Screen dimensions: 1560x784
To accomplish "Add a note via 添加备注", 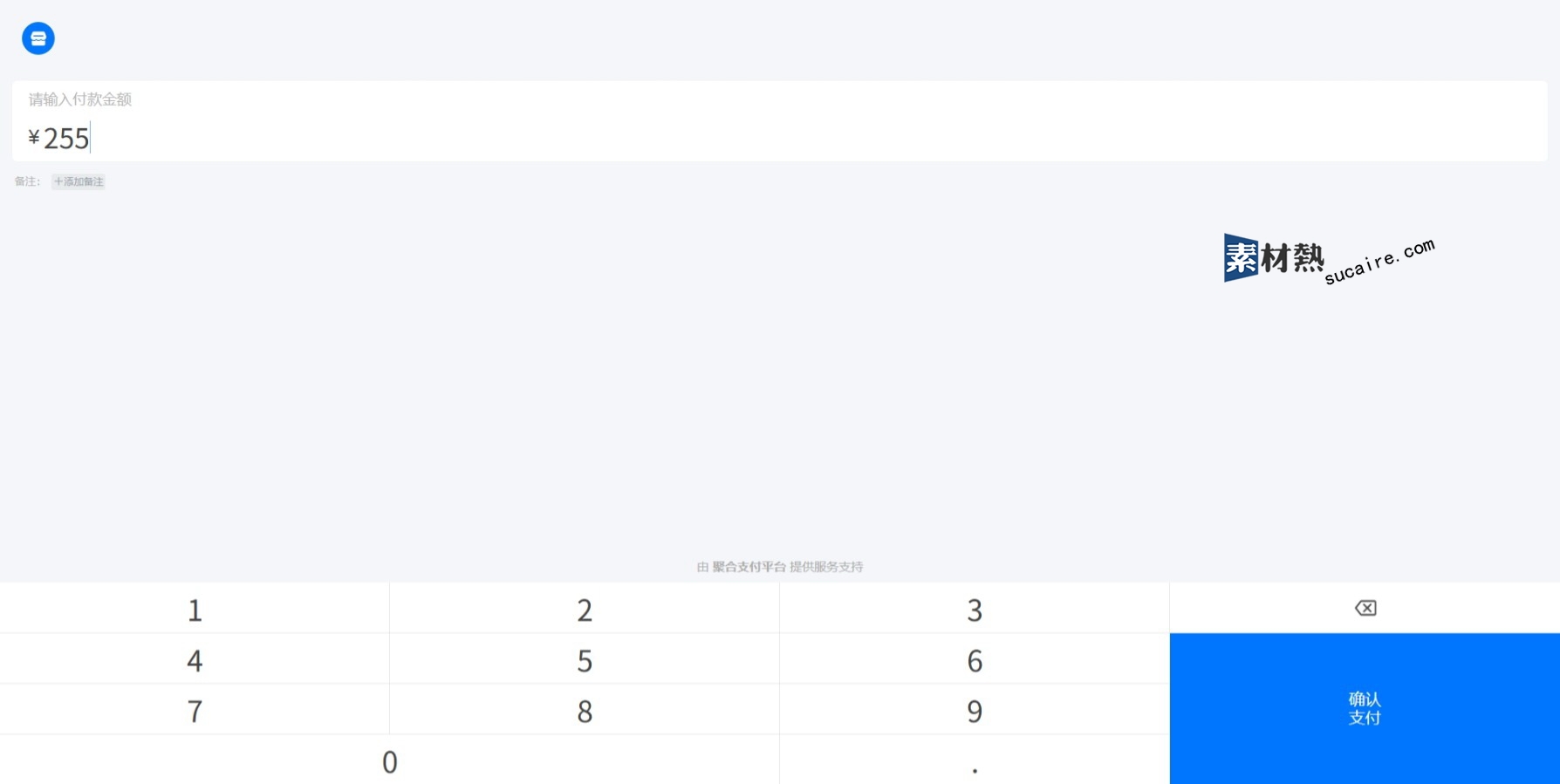I will 79,181.
